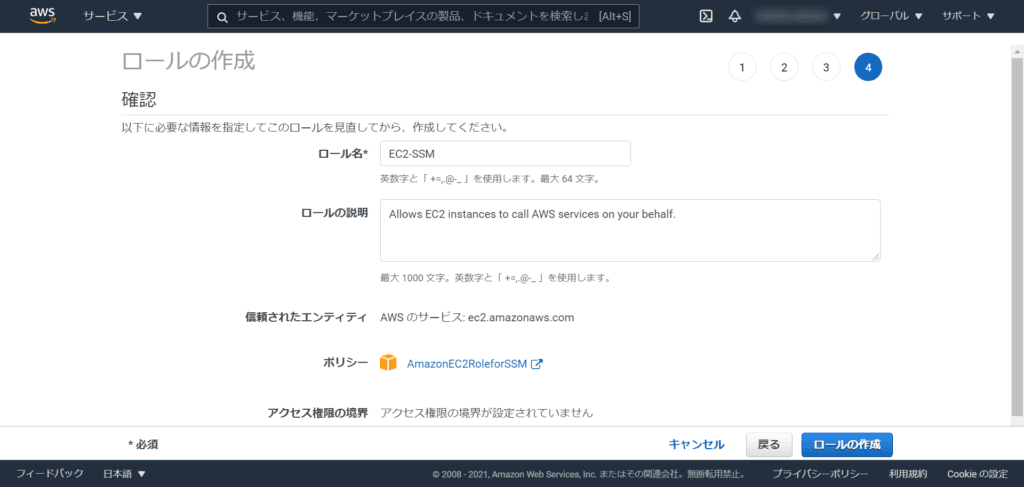The width and height of the screenshot is (1024, 487).
Task: Open the サポート dropdown menu
Action: point(969,16)
